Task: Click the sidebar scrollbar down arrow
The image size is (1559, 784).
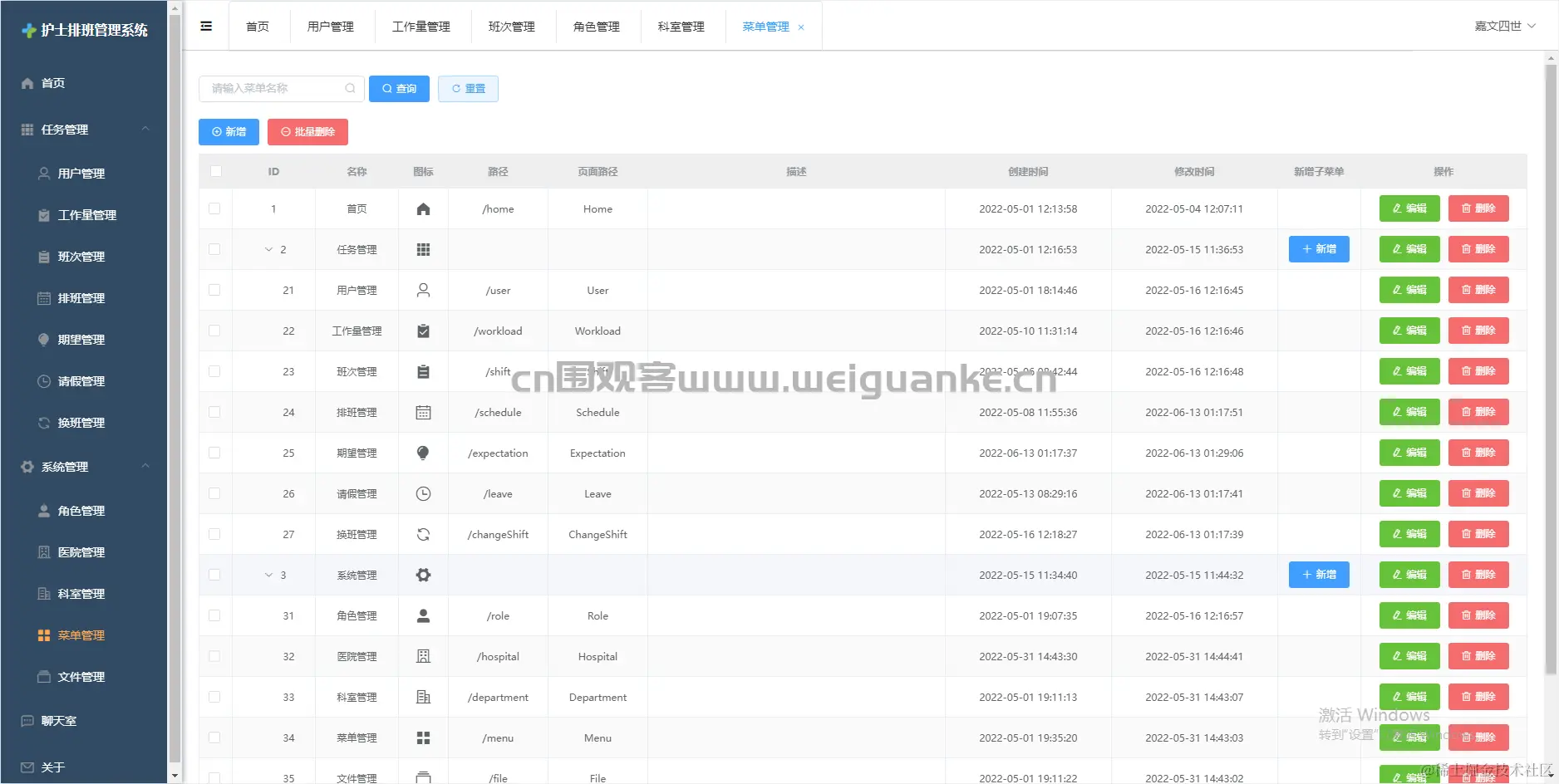Action: pos(174,776)
